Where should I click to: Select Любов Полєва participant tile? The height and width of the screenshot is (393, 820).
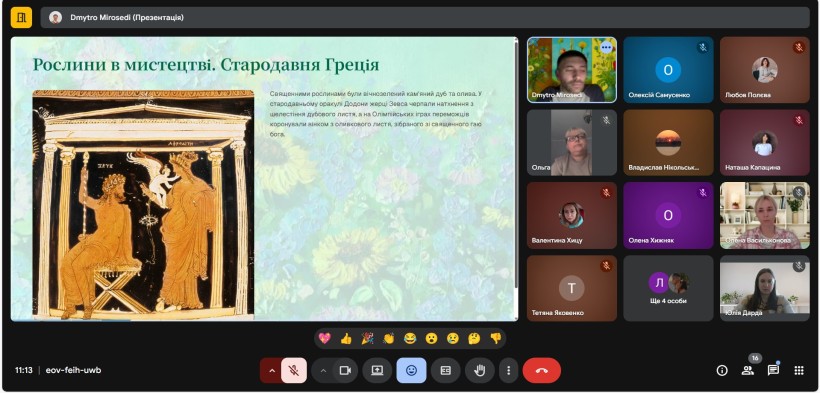[x=765, y=70]
